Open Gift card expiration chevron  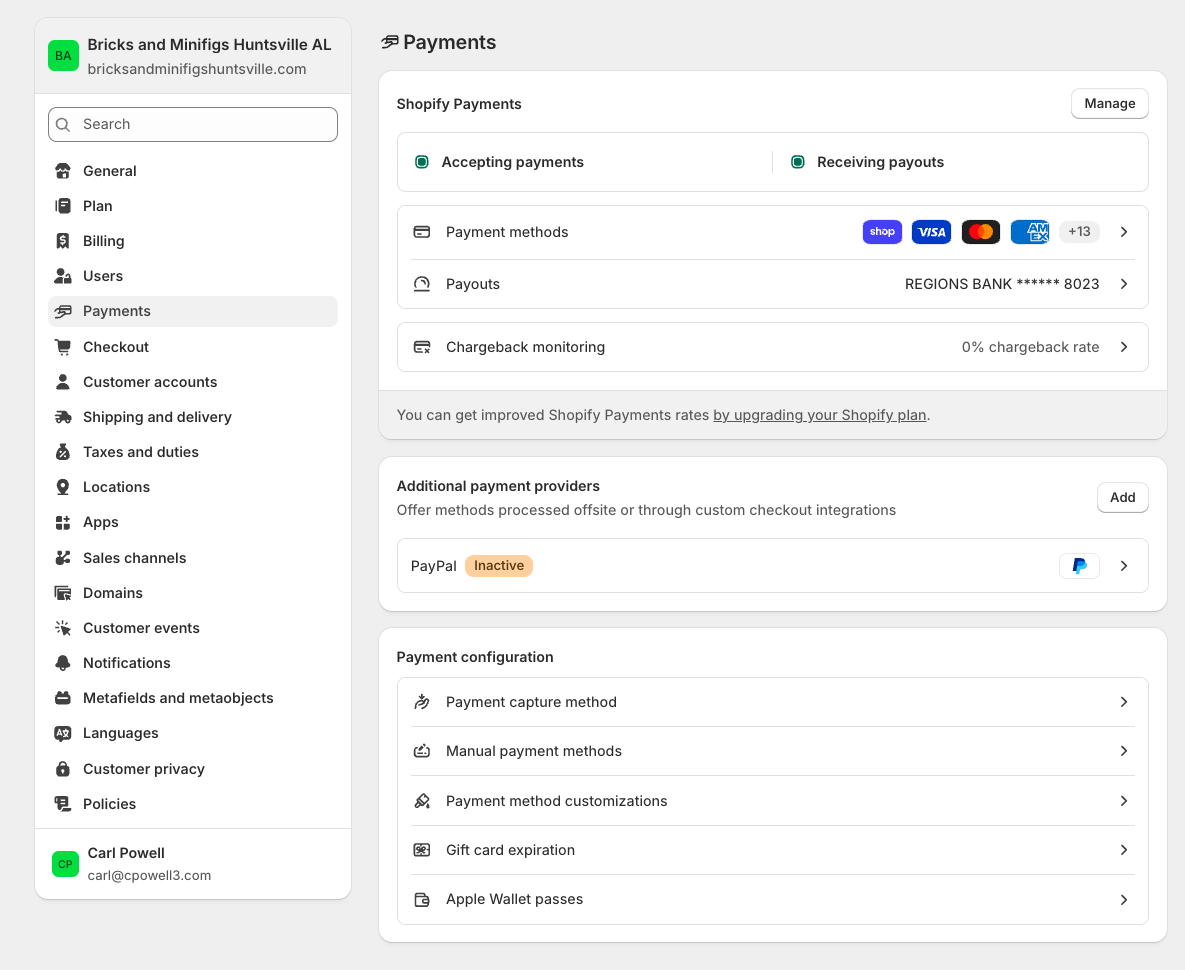coord(1124,850)
